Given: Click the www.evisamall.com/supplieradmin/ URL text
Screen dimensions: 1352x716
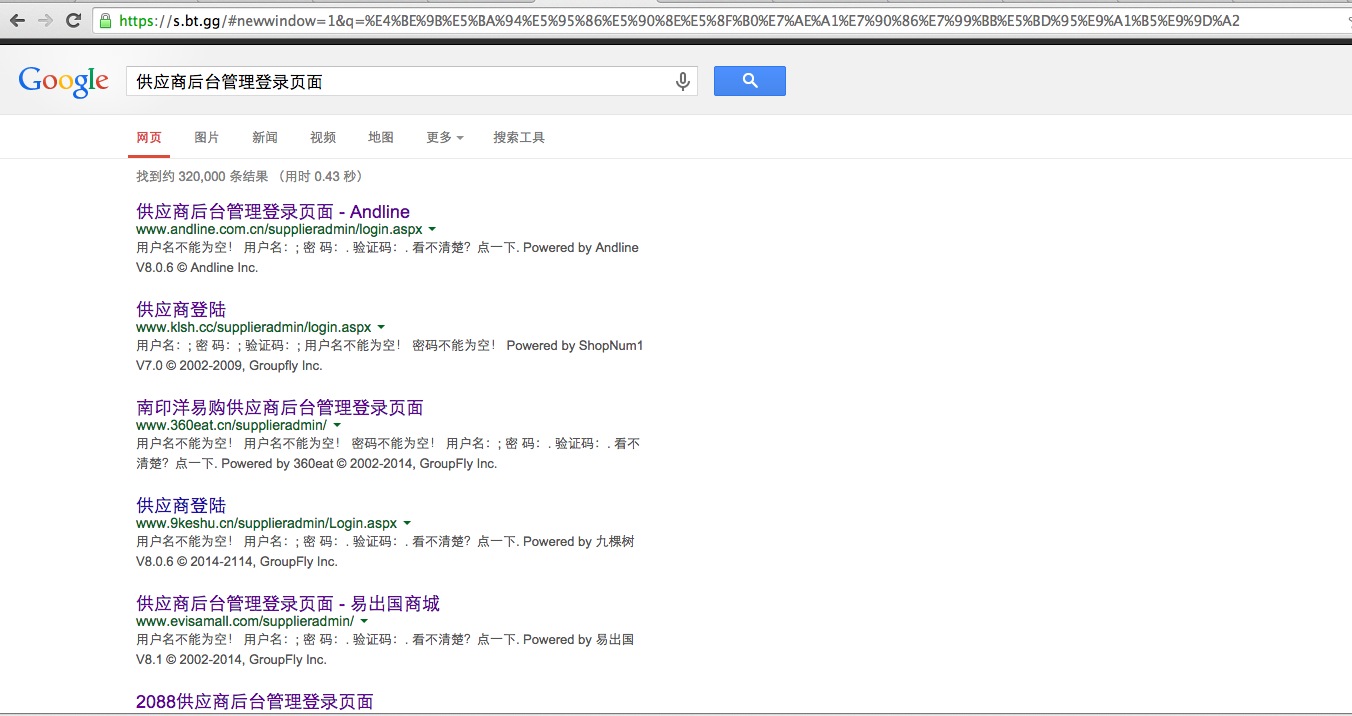Looking at the screenshot, I should point(245,622).
